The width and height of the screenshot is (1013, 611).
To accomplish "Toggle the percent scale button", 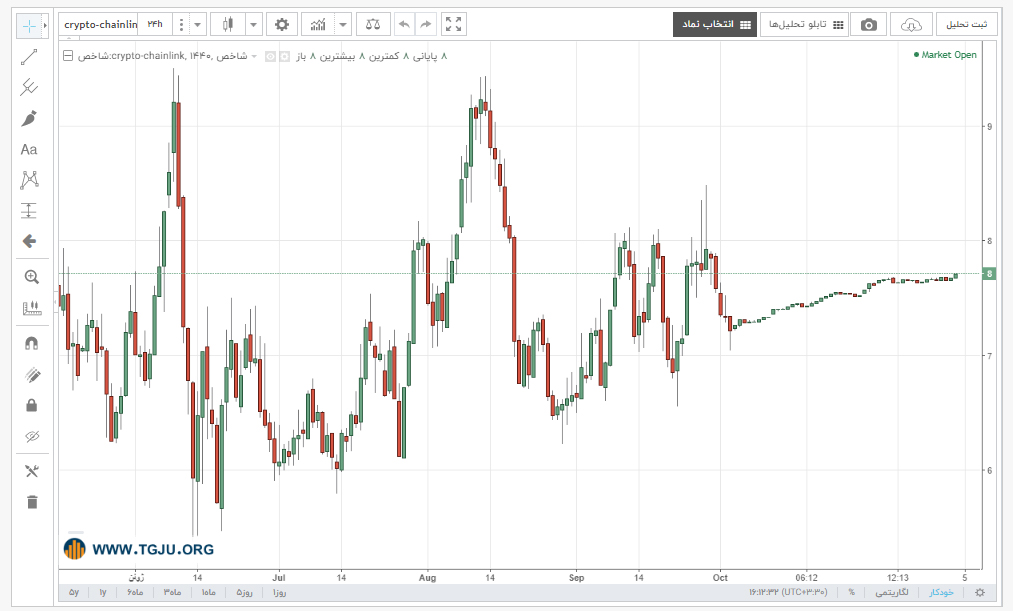I will pyautogui.click(x=851, y=592).
